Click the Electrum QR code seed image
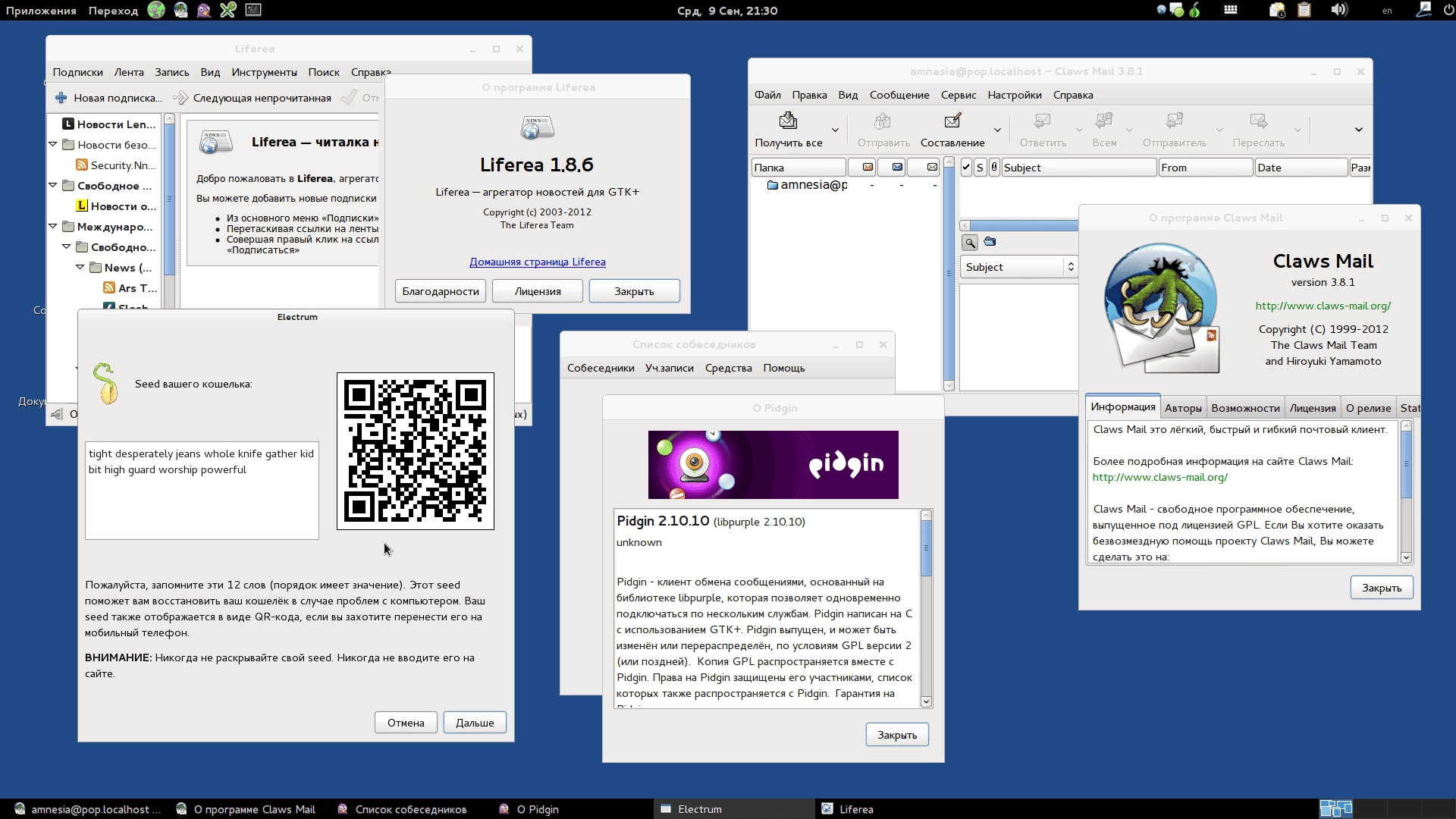The image size is (1456, 819). tap(416, 451)
